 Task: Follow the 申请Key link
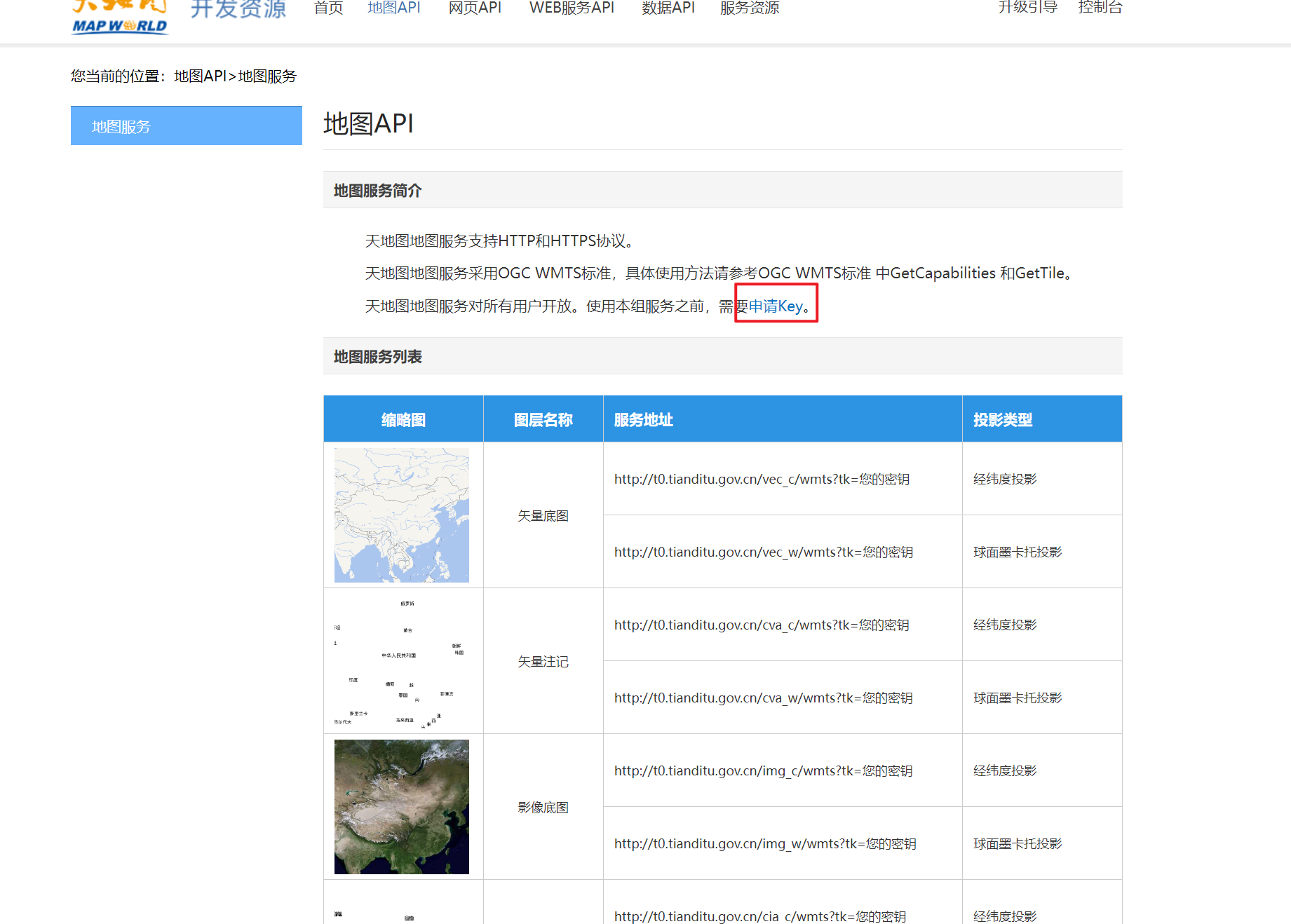point(776,306)
